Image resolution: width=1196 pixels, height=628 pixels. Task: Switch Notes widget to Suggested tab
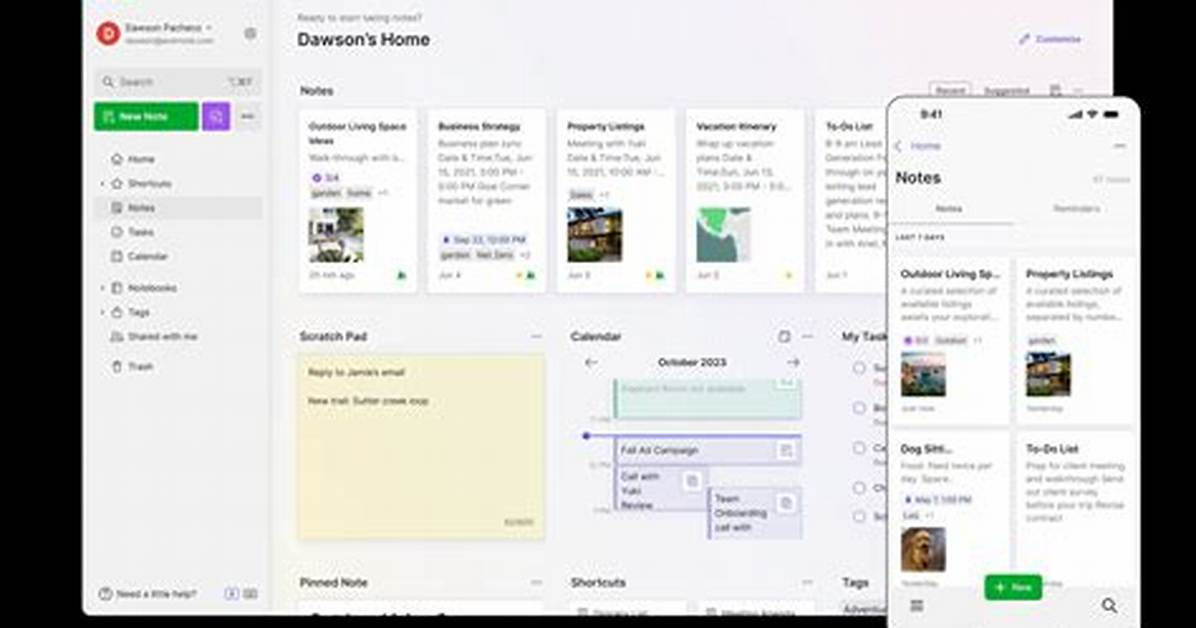coord(1007,91)
